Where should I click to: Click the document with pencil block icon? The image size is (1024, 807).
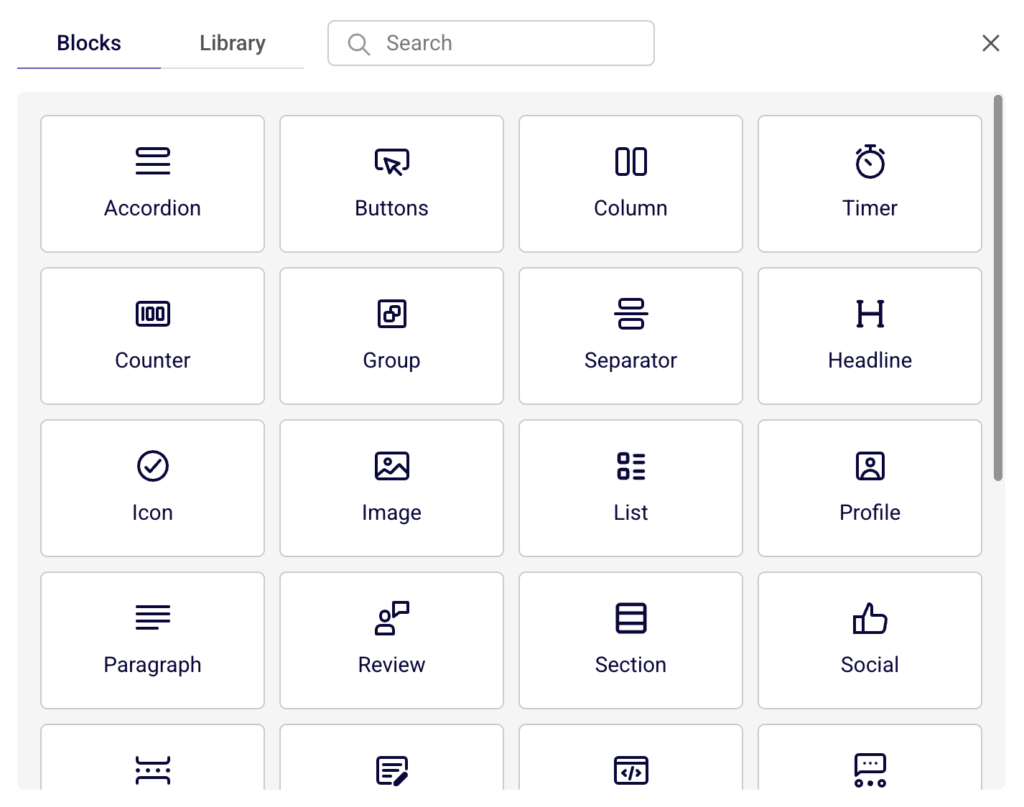coord(392,770)
